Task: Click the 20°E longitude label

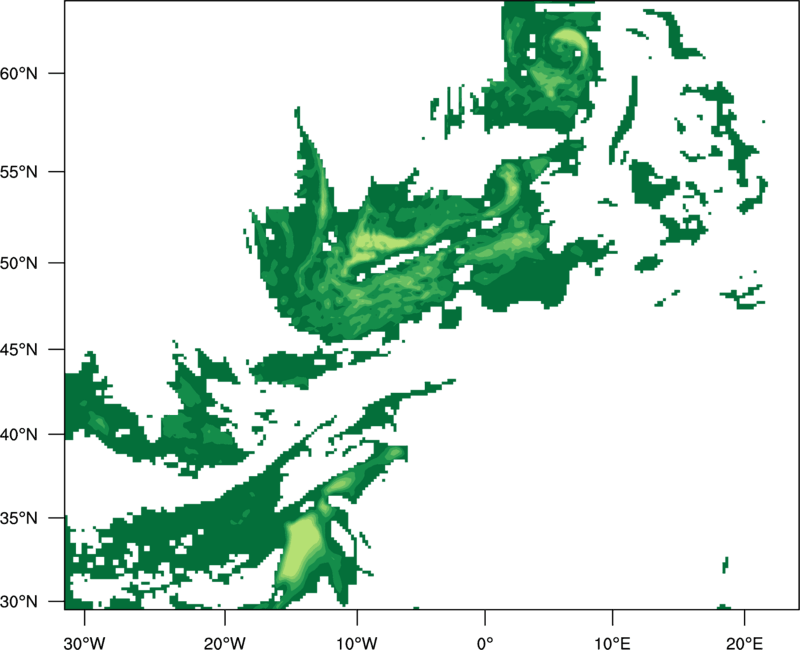Action: pos(744,643)
